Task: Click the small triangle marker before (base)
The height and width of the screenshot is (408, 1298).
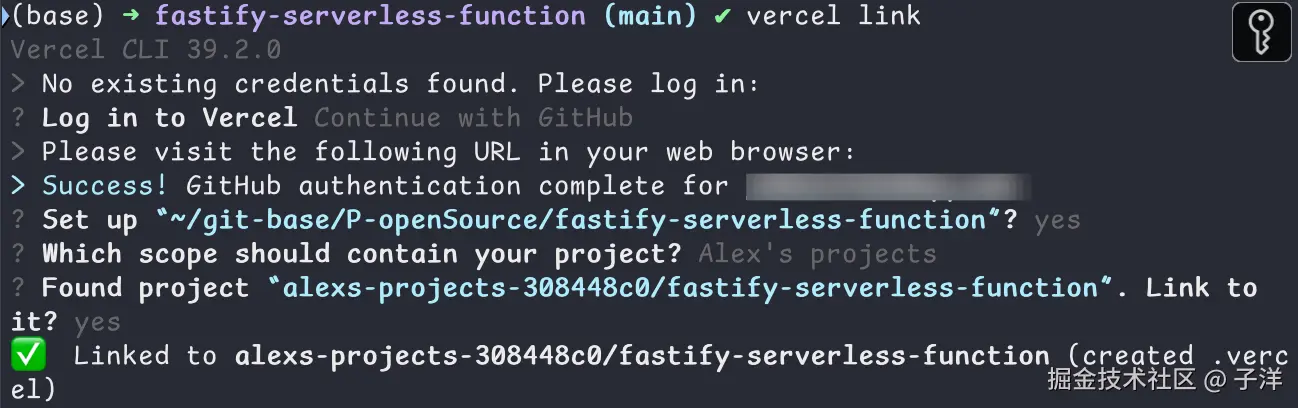Action: 5,16
